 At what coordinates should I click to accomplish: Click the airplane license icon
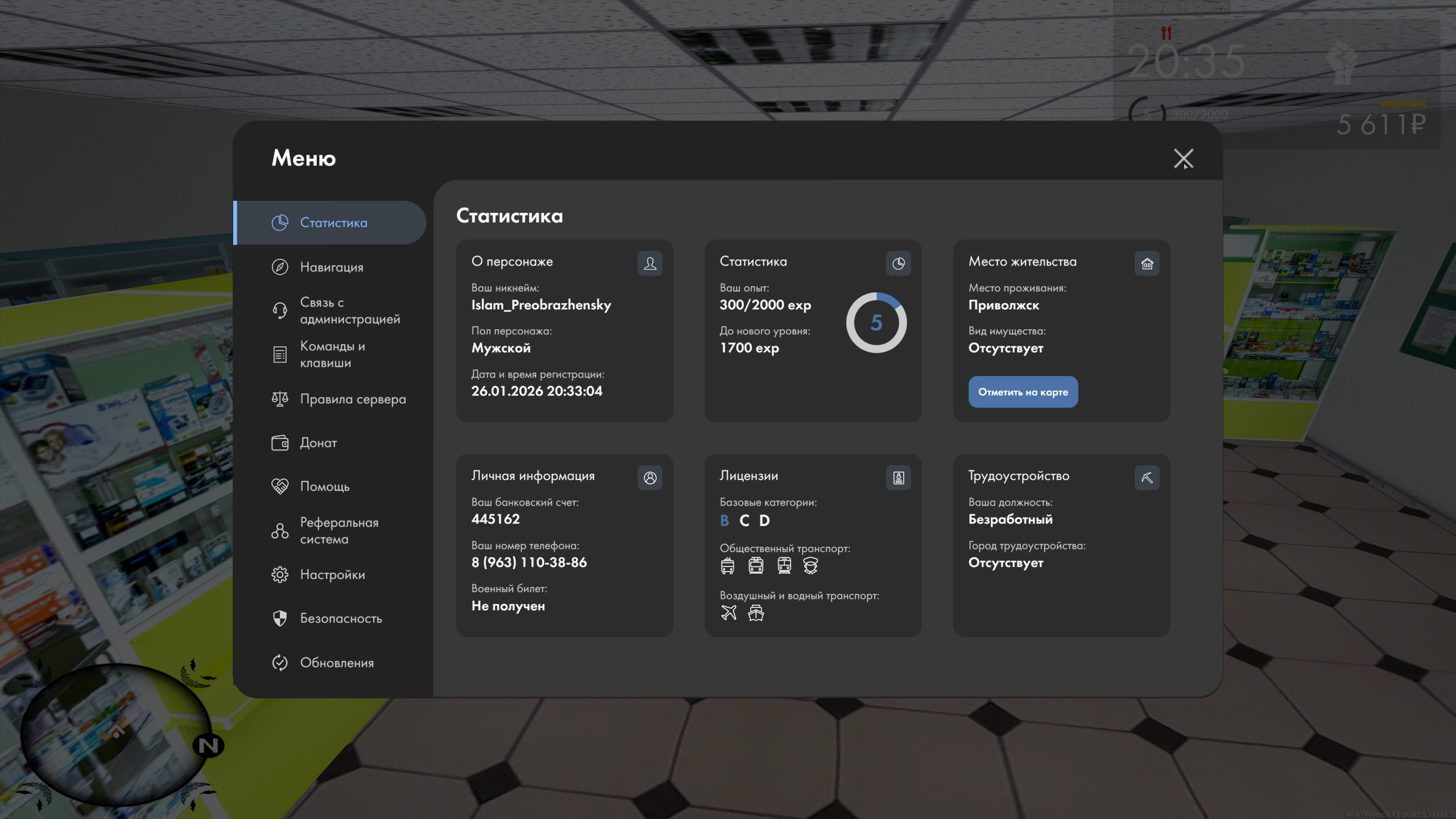pyautogui.click(x=729, y=613)
